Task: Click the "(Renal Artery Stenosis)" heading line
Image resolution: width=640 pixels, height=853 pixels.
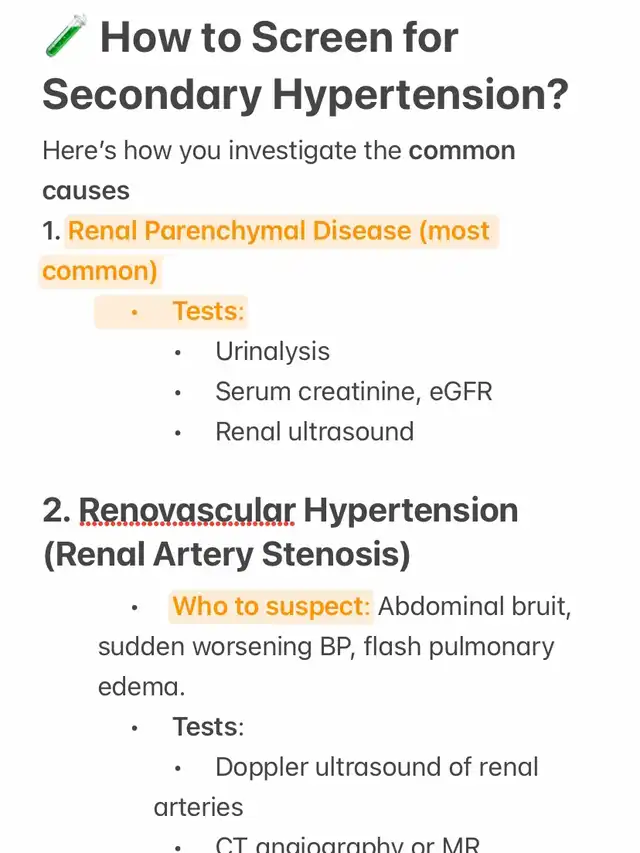Action: [227, 554]
